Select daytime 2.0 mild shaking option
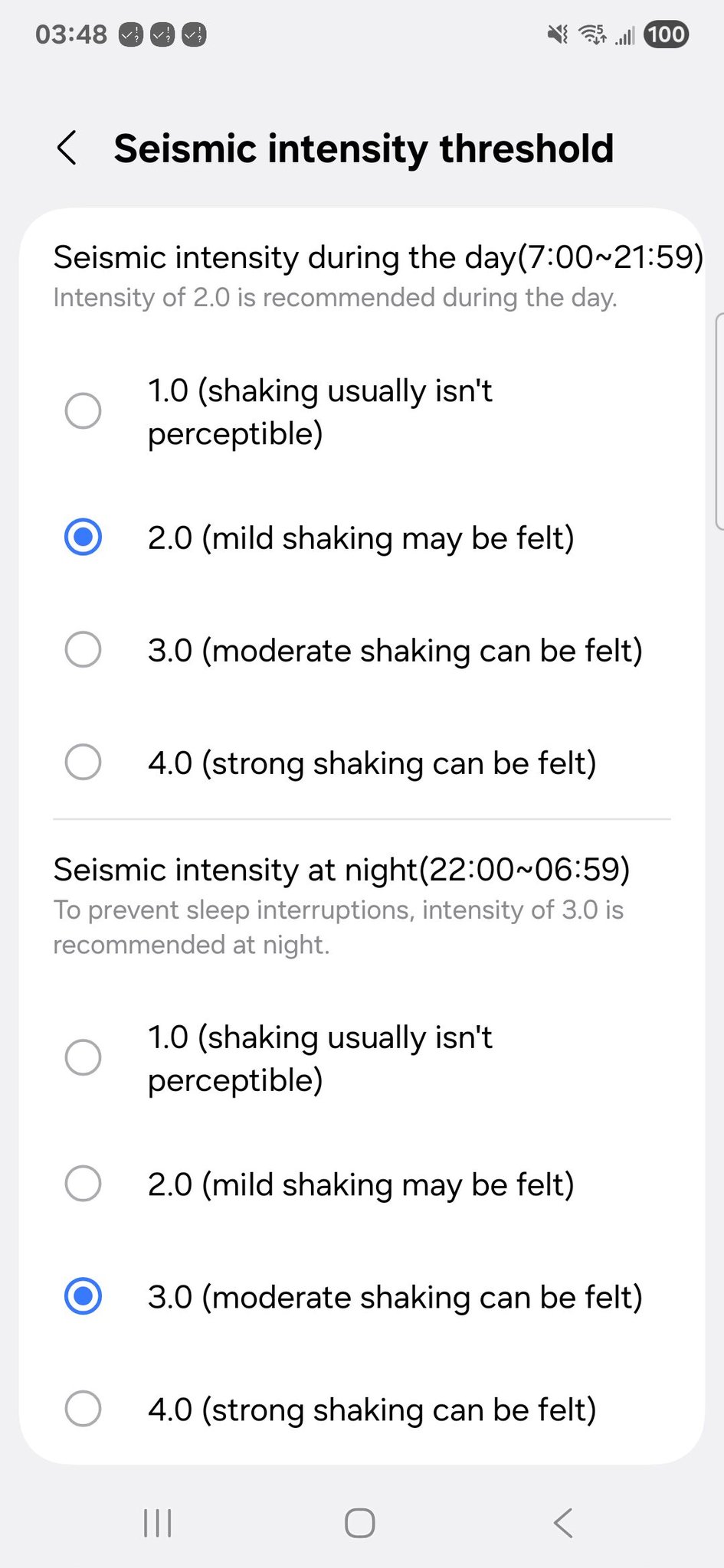 [83, 537]
